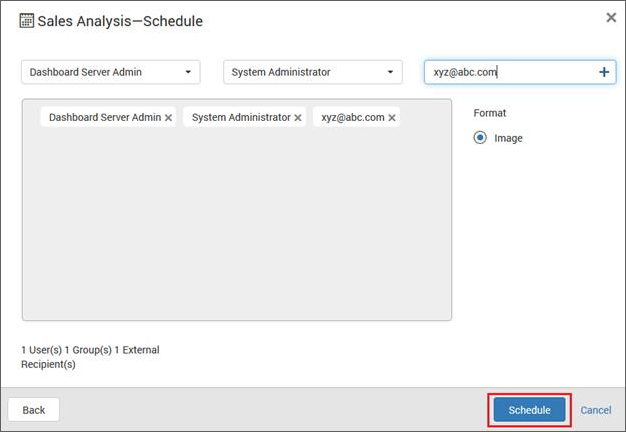
Task: Close the Sales Analysis Schedule dialog
Action: 611,17
